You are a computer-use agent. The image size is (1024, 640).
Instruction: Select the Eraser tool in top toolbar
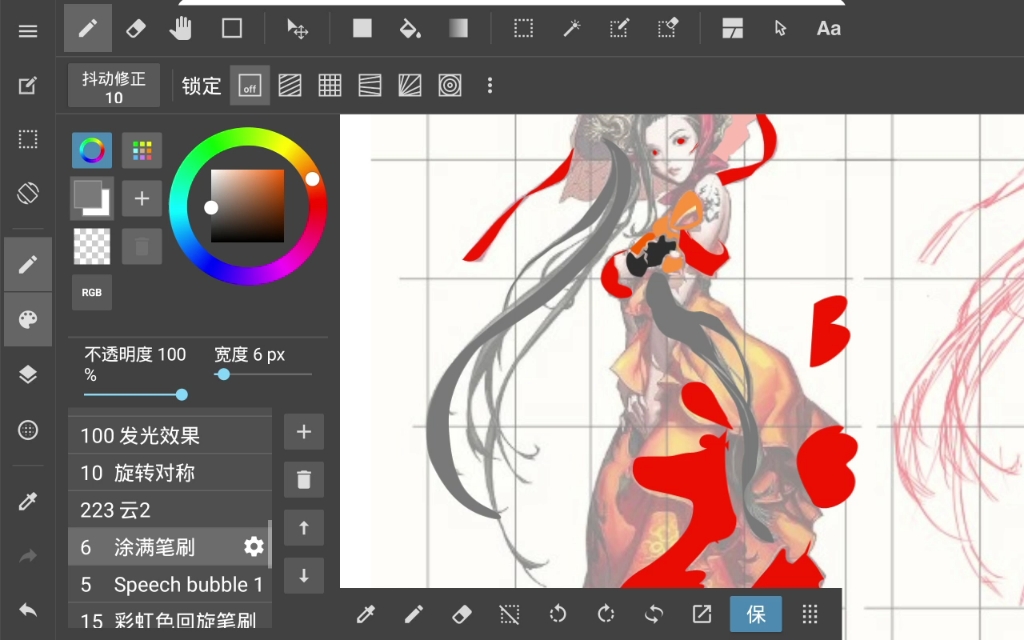[135, 28]
